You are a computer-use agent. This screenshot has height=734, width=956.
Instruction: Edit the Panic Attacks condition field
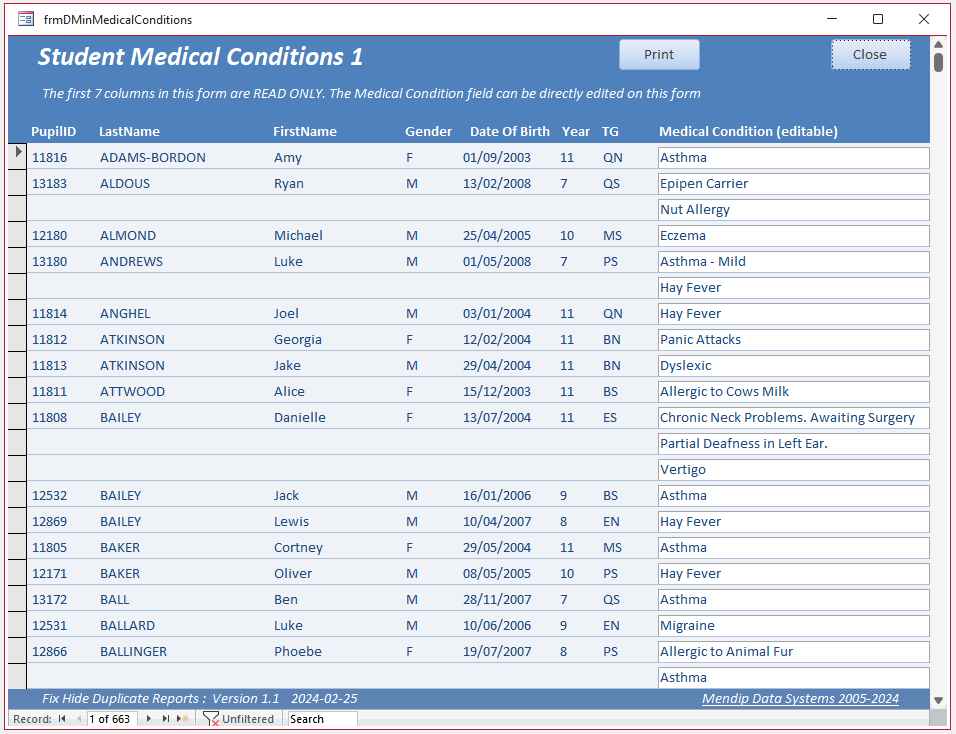click(x=794, y=340)
